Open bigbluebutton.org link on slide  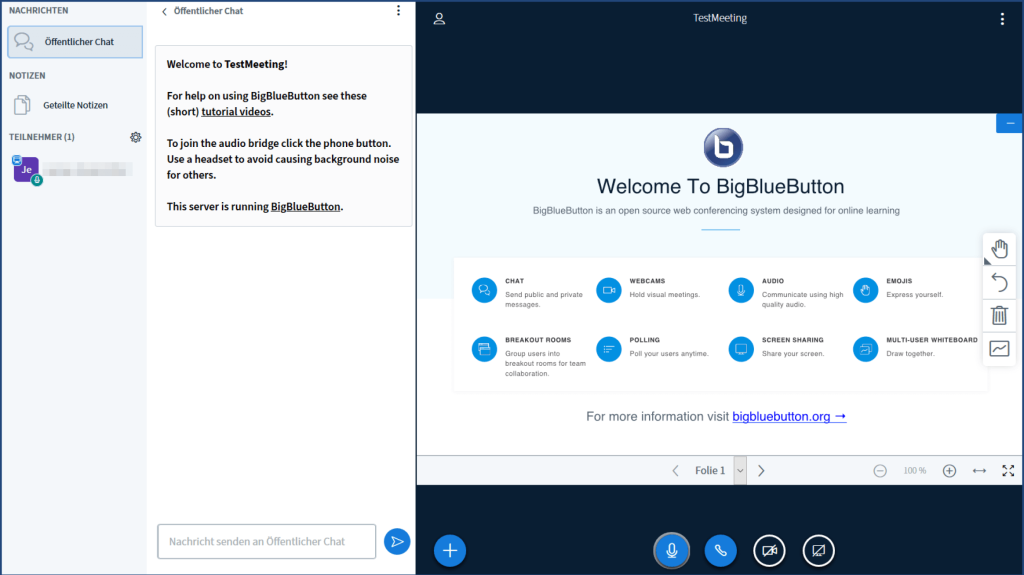pyautogui.click(x=789, y=416)
